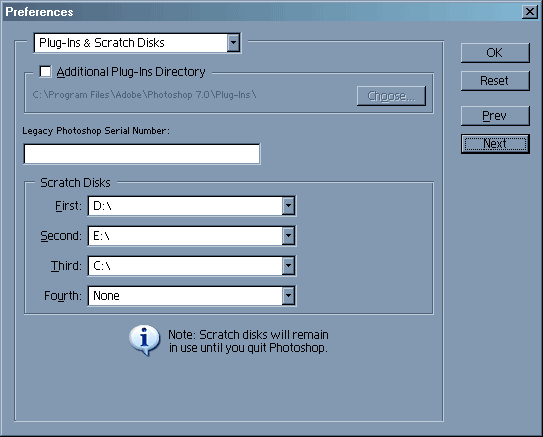Expand the Fourth scratch disk dropdown arrow
The image size is (543, 437).
pyautogui.click(x=288, y=296)
